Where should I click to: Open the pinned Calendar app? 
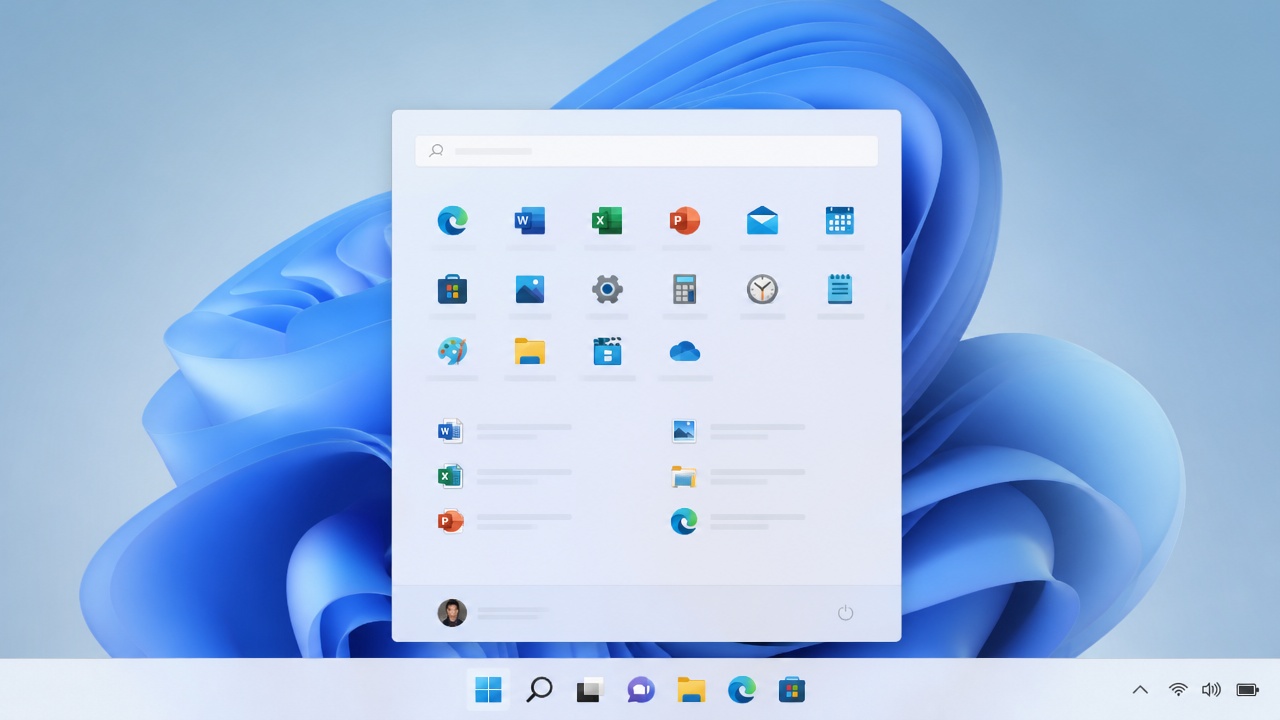(x=840, y=220)
